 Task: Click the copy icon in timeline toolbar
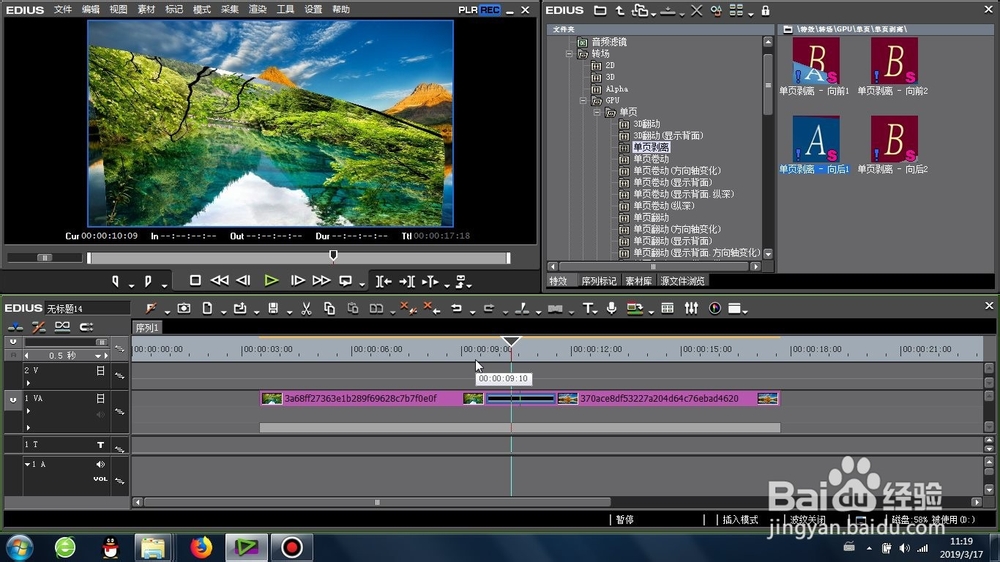pos(329,309)
